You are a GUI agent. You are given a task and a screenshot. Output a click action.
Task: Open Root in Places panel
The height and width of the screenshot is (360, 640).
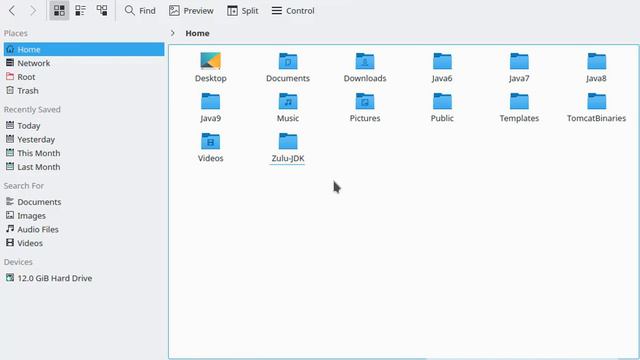click(x=84, y=77)
